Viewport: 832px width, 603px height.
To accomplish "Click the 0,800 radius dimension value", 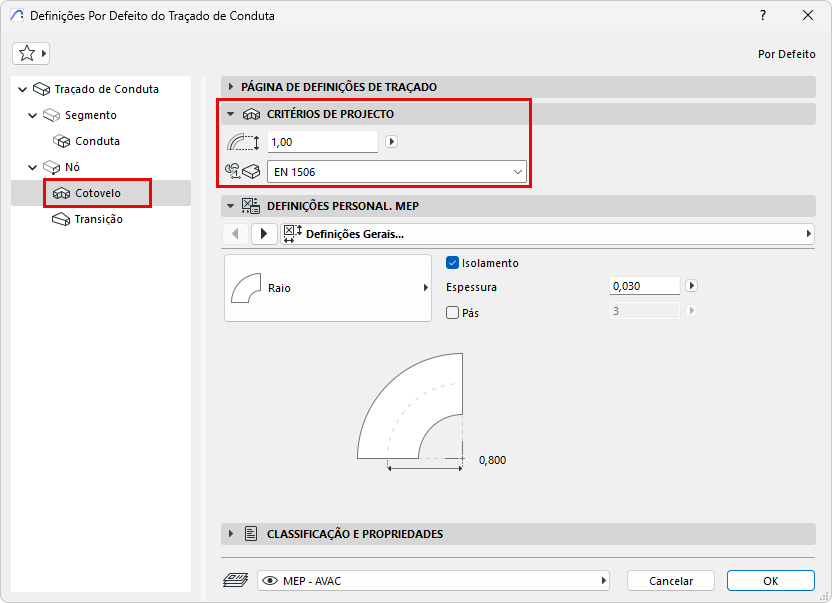I will [492, 460].
